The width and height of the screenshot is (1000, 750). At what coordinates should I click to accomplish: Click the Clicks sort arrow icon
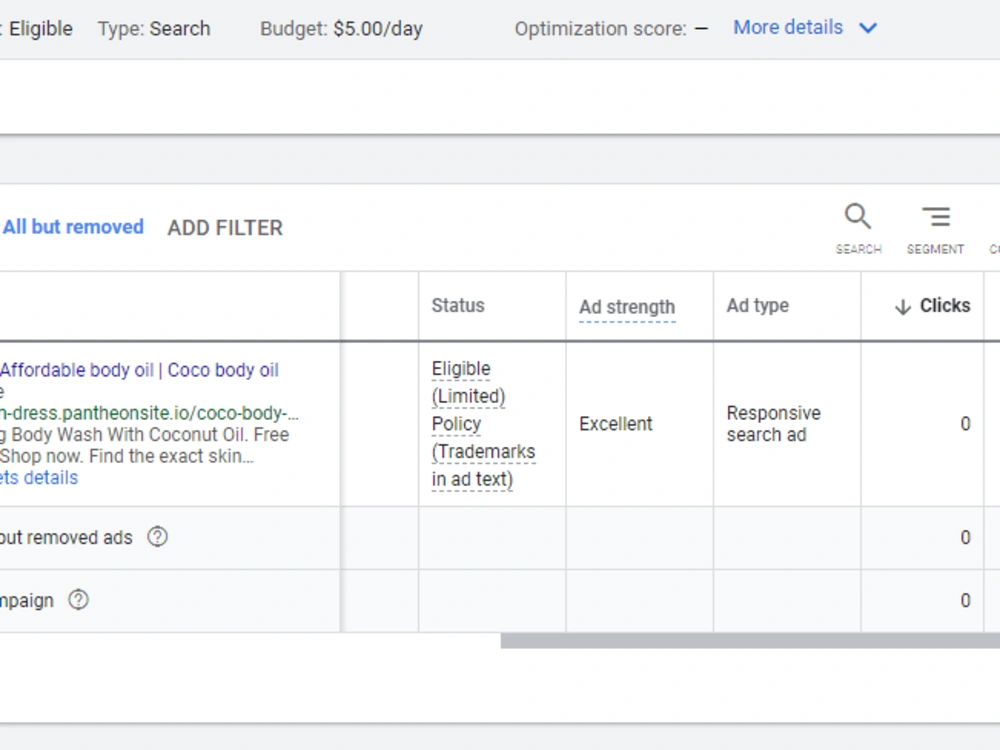902,307
